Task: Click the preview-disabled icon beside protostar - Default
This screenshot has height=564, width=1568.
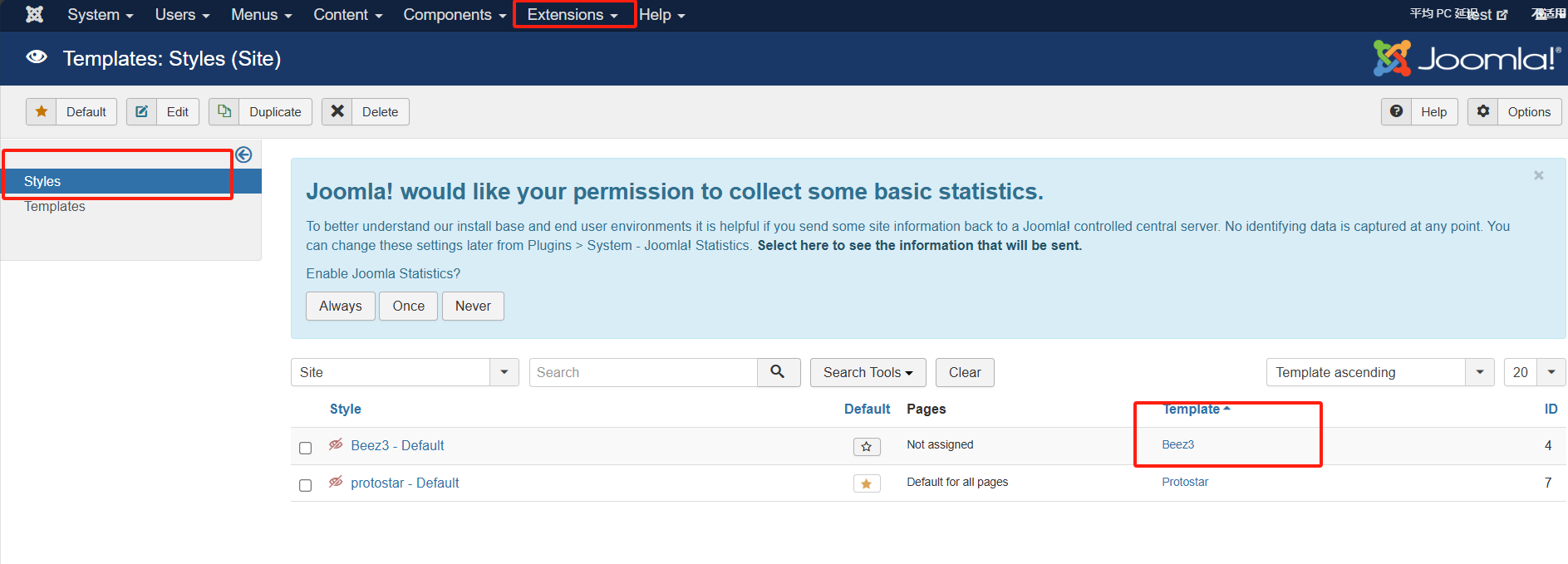Action: (336, 482)
